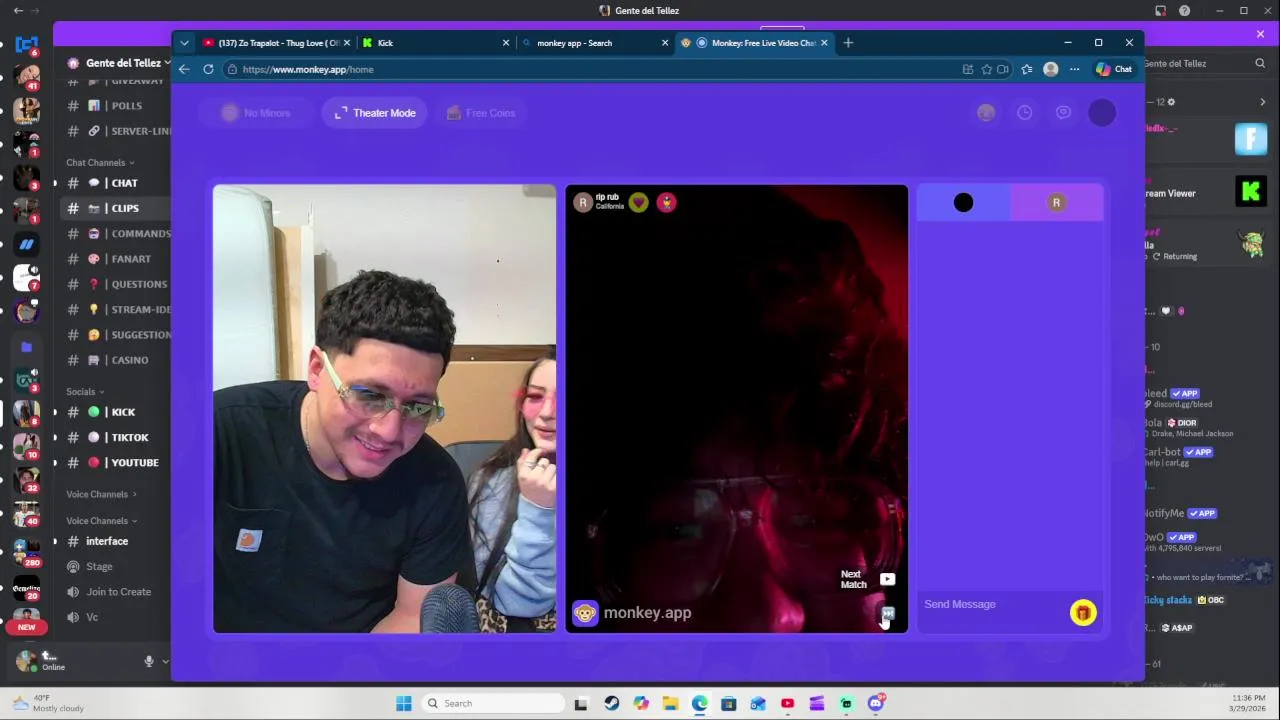The height and width of the screenshot is (720, 1280).
Task: Click the dimmed No Minors button
Action: point(256,113)
